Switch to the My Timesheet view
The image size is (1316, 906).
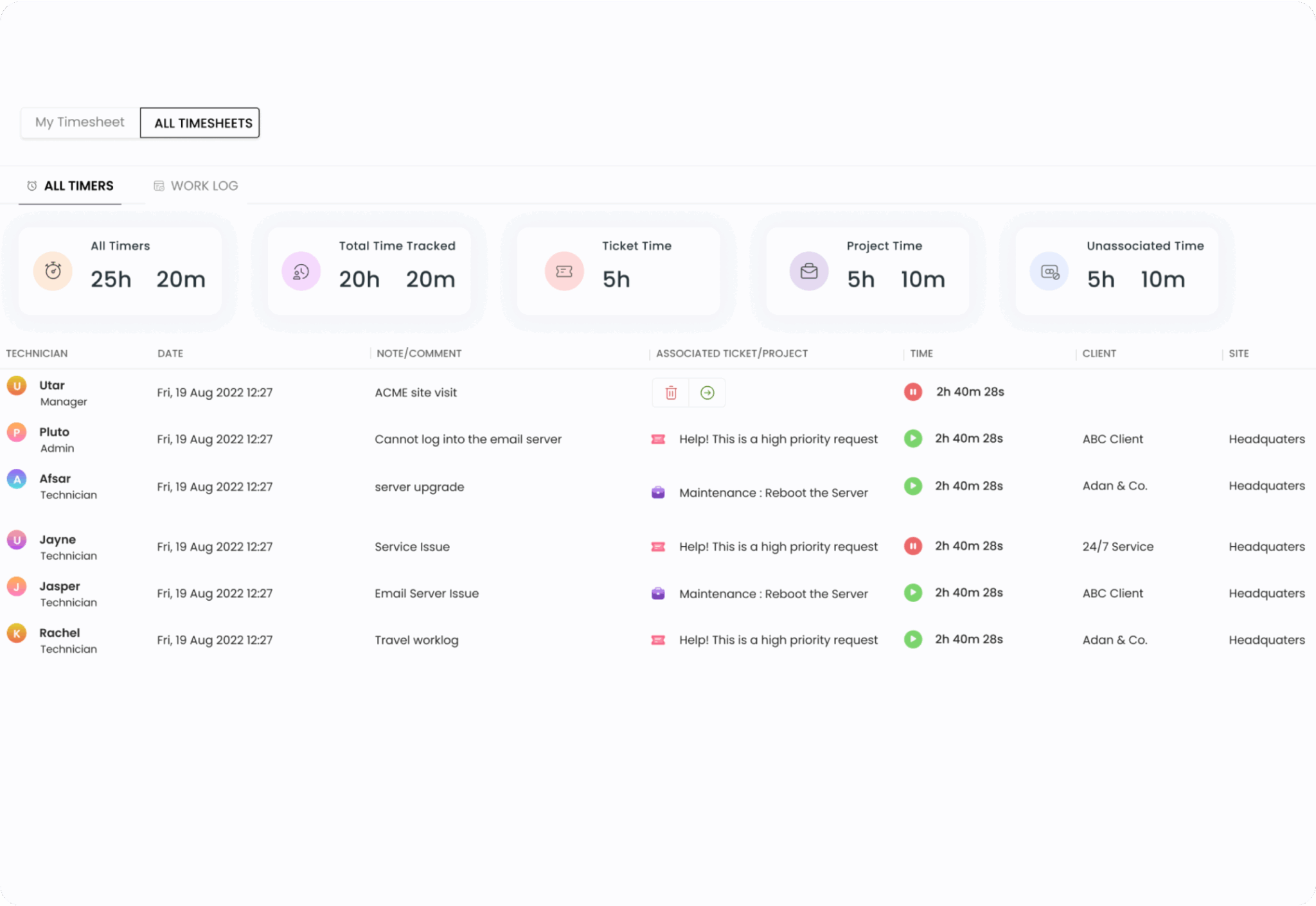click(80, 122)
